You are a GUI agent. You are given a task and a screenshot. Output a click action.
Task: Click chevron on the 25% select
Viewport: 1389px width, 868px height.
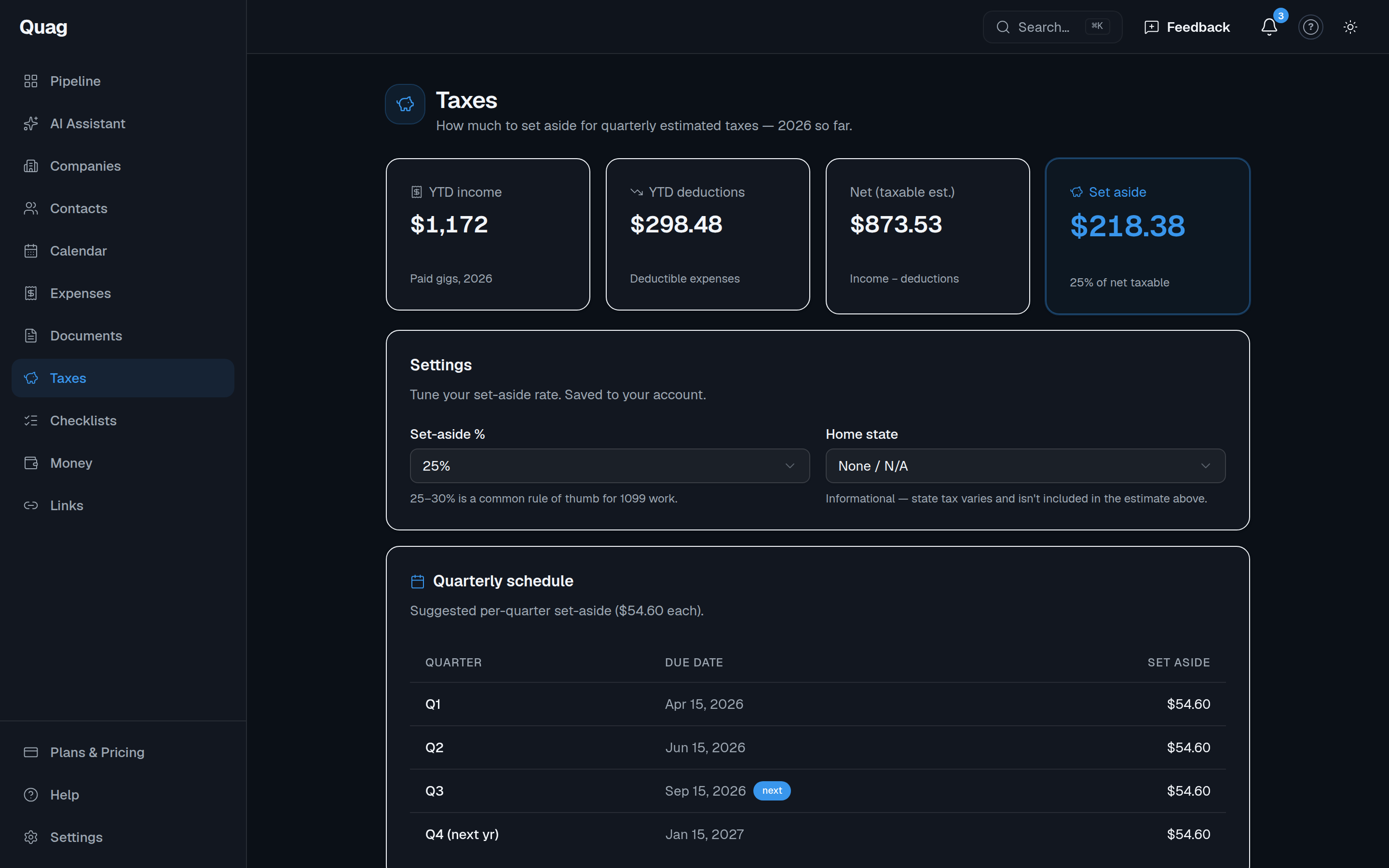(790, 465)
